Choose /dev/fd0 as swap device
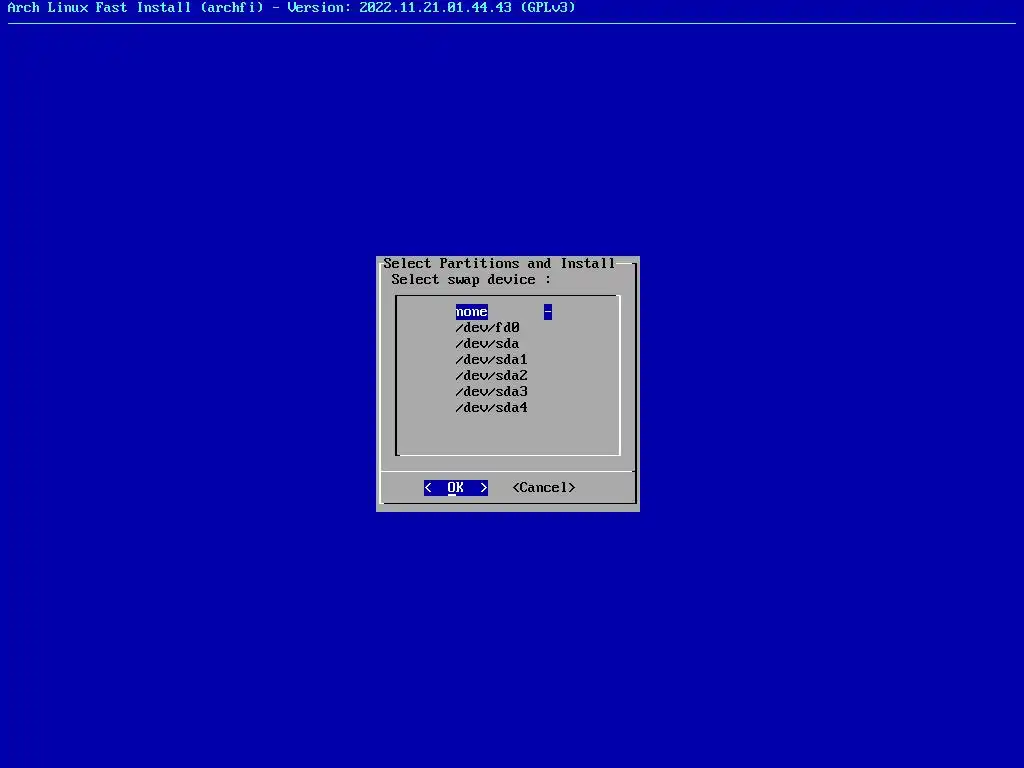 [x=487, y=328]
